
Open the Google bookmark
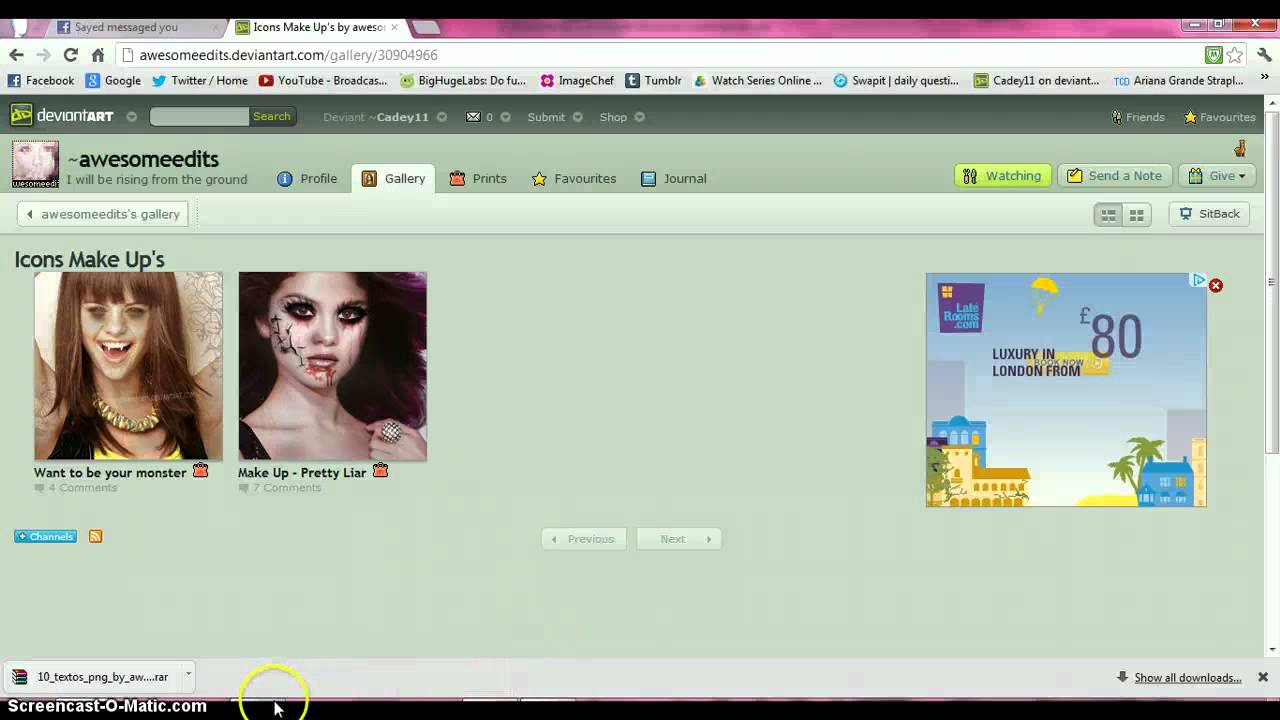113,81
